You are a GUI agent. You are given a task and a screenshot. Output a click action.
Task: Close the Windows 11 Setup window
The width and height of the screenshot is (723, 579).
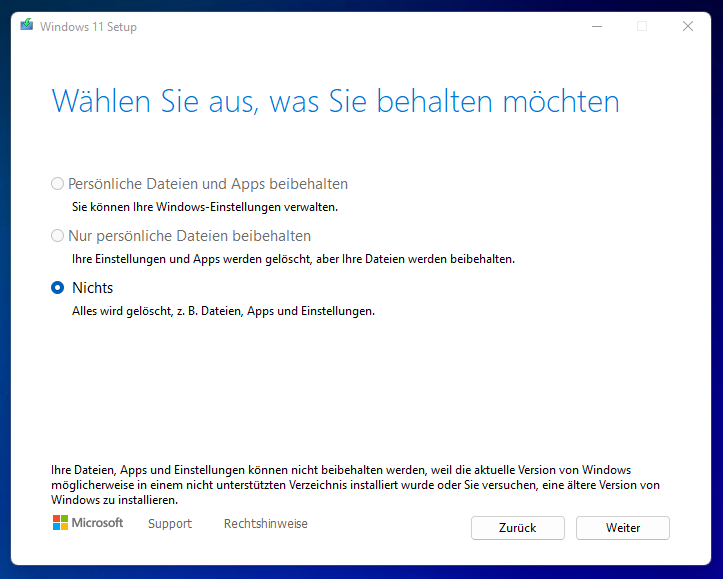pyautogui.click(x=687, y=26)
